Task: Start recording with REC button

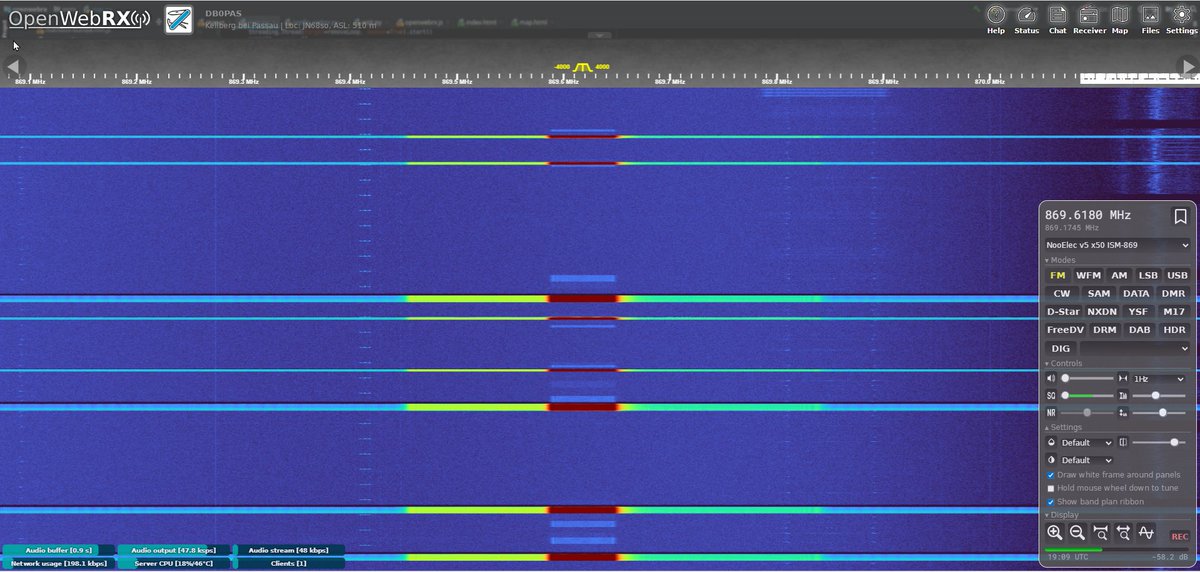Action: (1180, 536)
